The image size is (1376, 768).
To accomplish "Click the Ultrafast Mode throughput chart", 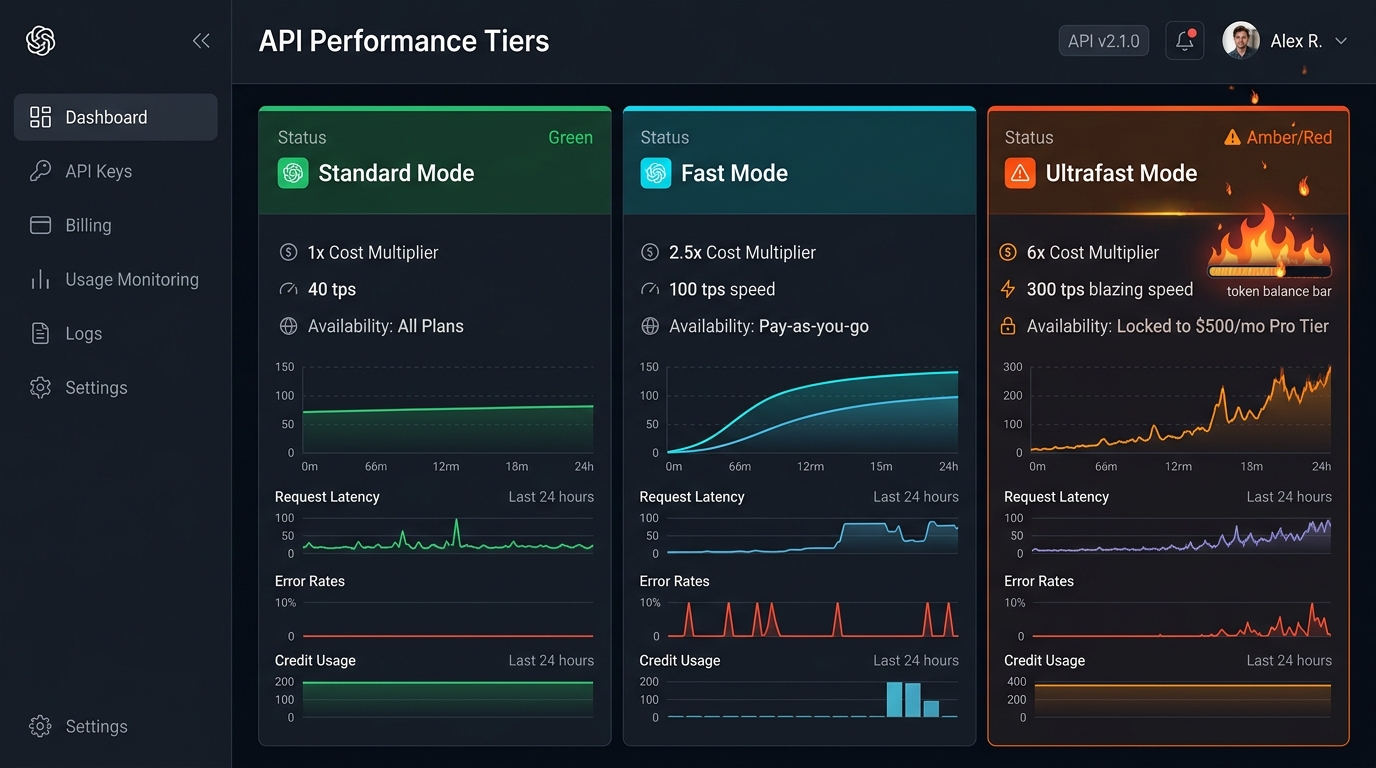I will click(x=1181, y=410).
